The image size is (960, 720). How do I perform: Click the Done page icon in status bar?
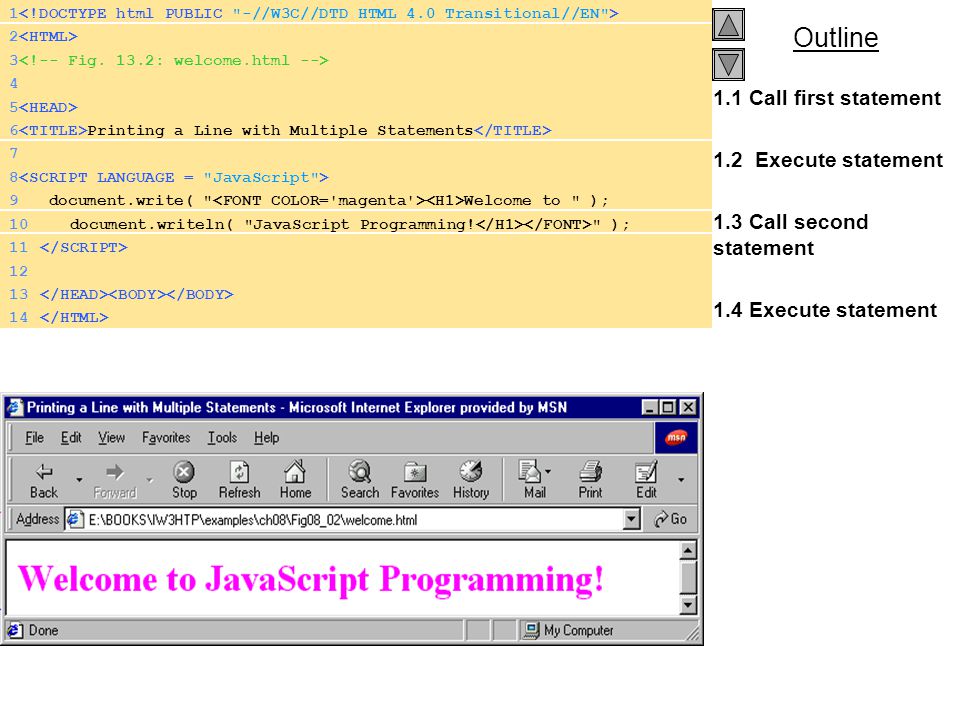coord(15,630)
